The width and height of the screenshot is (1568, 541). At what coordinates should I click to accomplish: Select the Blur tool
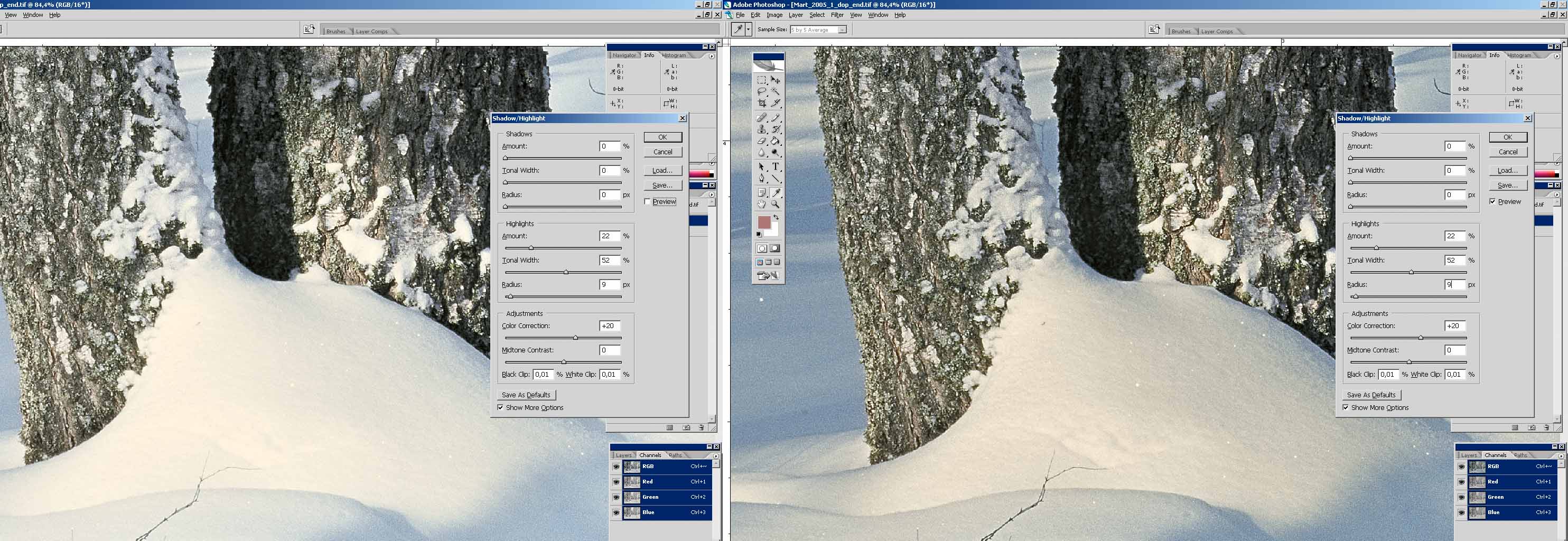(x=761, y=152)
